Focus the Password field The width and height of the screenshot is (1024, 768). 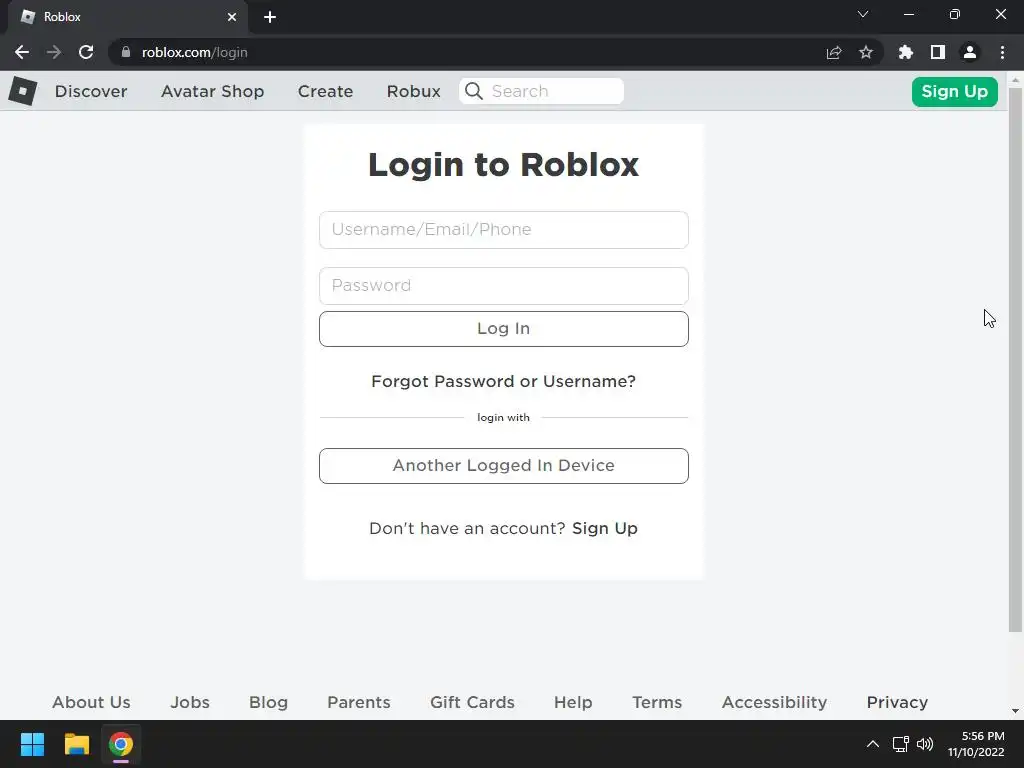coord(504,285)
